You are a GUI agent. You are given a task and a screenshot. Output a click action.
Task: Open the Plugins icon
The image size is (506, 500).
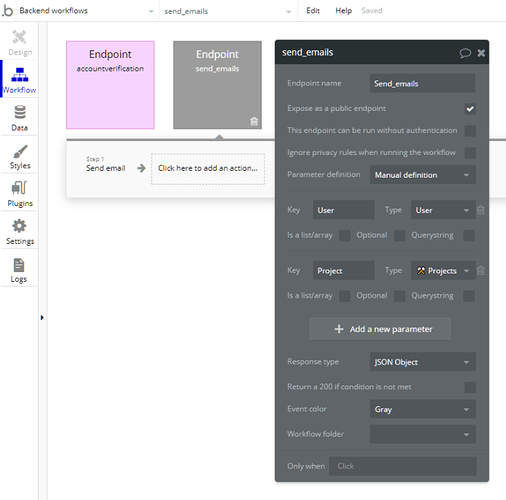19,188
